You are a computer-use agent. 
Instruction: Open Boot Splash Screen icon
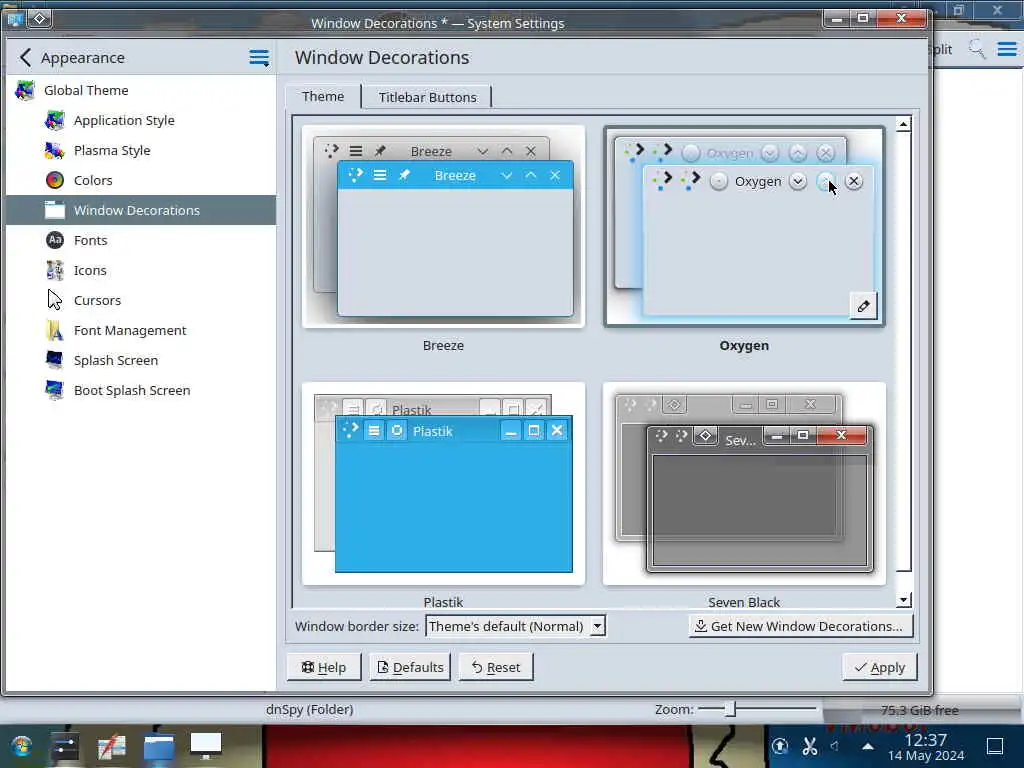point(55,391)
